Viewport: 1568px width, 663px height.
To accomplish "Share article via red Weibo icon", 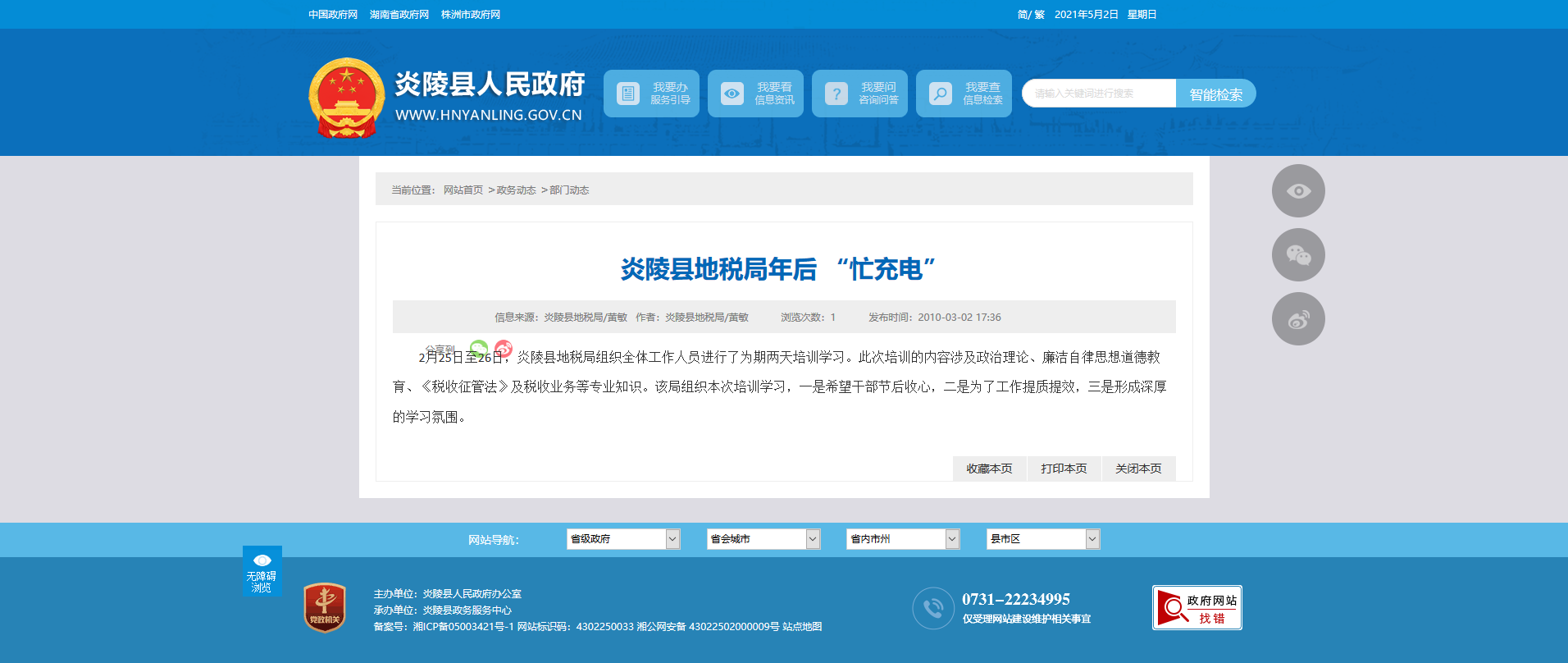I will click(504, 349).
